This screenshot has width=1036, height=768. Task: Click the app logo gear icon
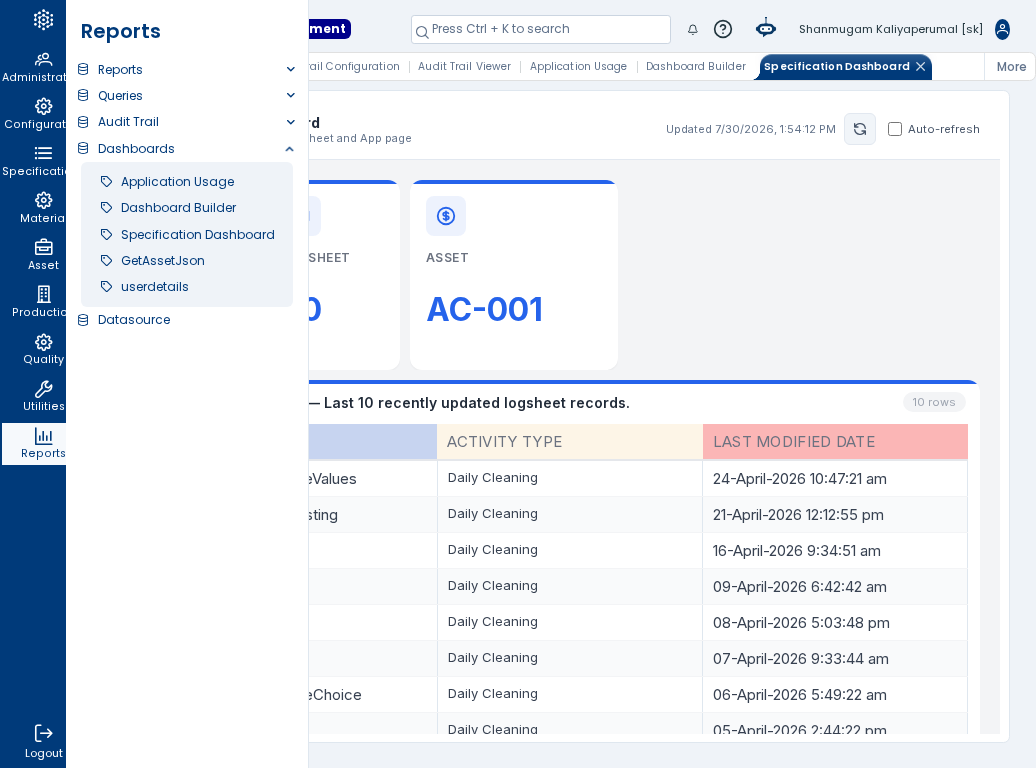[x=44, y=20]
